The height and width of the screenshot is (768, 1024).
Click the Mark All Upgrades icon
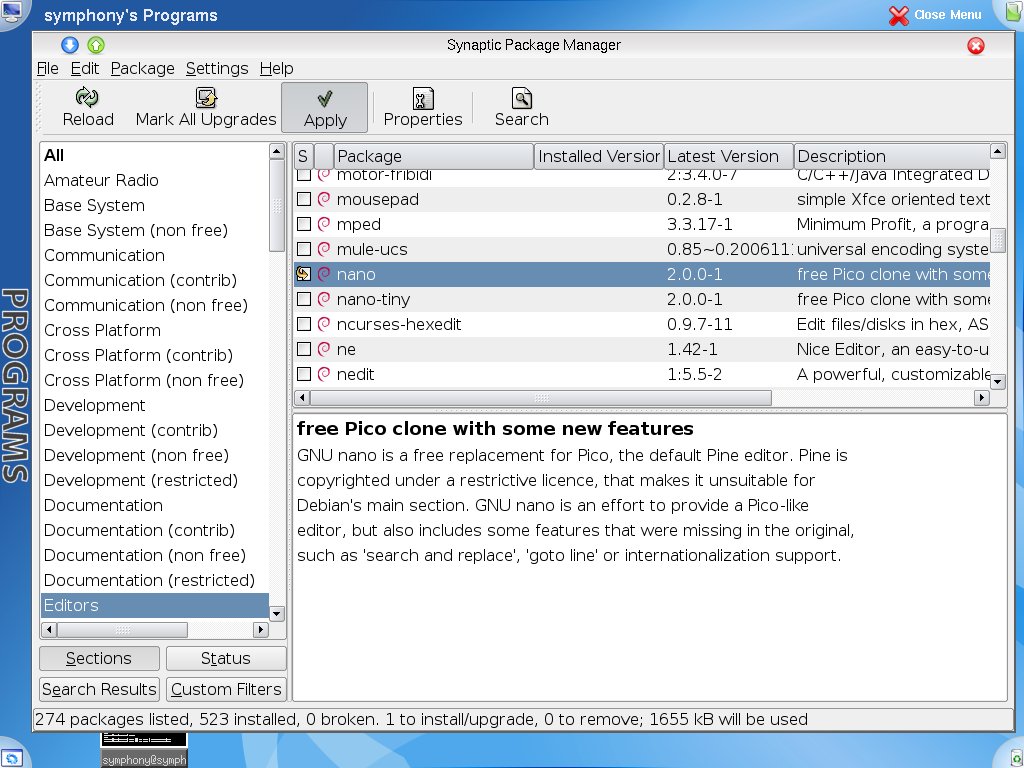(206, 98)
